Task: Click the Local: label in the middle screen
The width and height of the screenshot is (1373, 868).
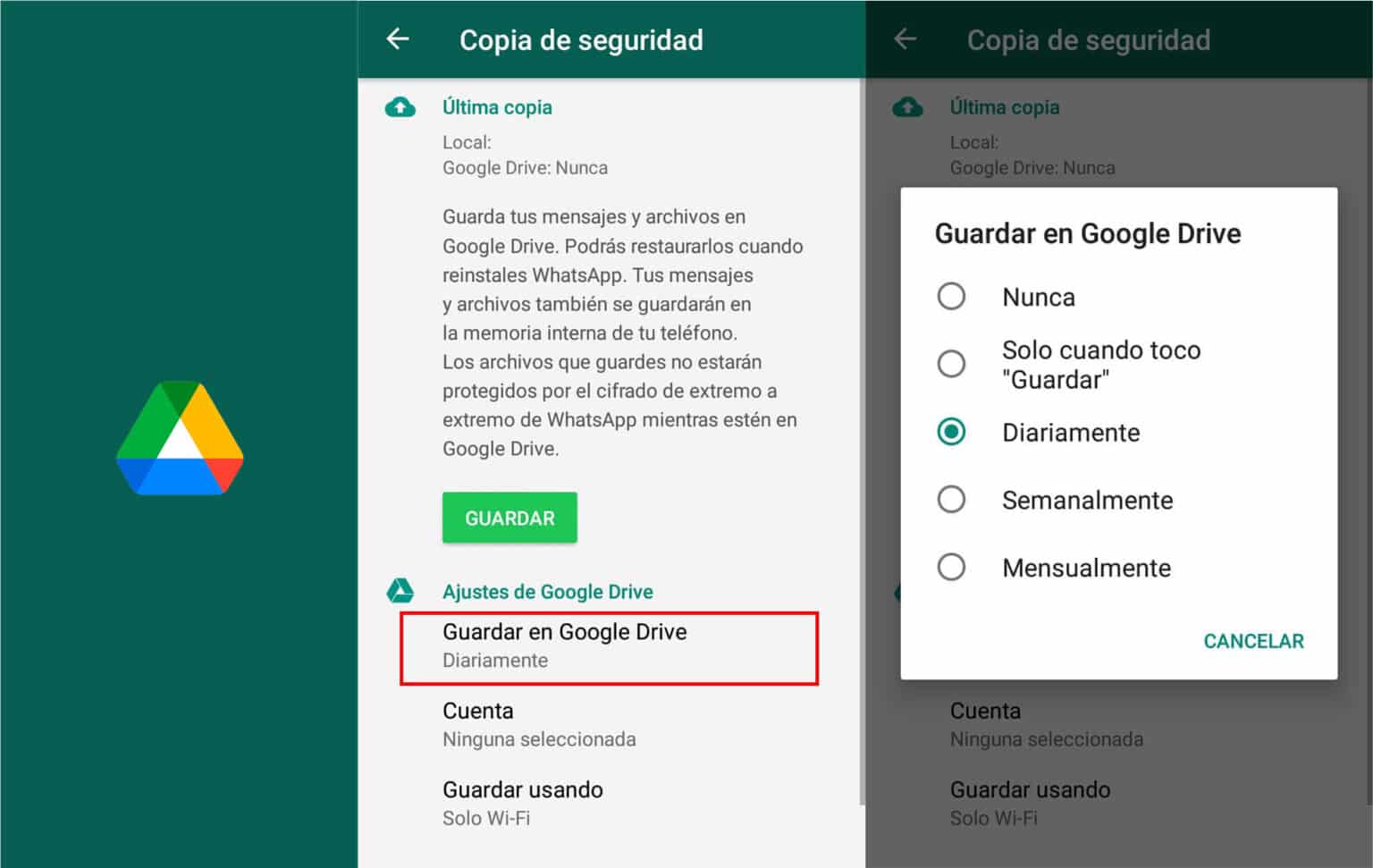Action: (x=467, y=142)
